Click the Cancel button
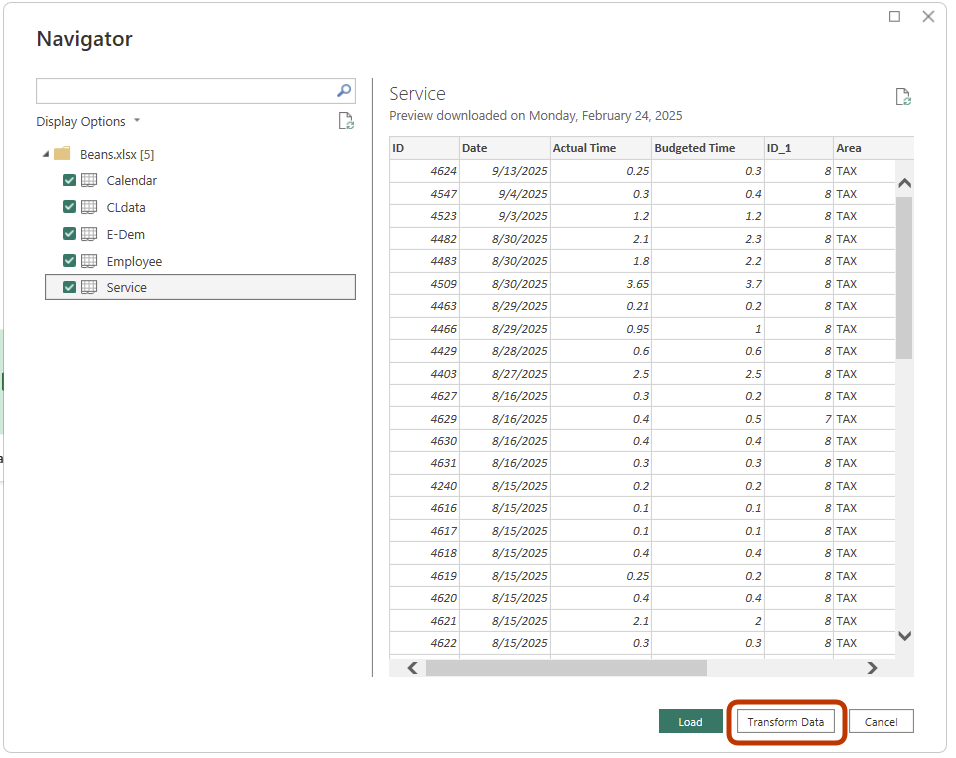 pos(881,721)
